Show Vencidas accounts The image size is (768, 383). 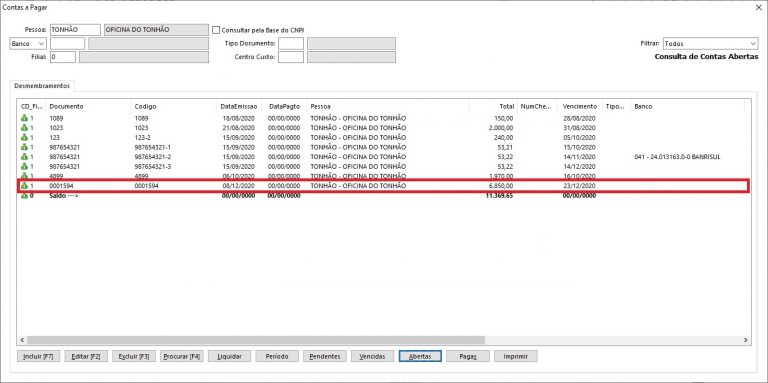[x=372, y=356]
